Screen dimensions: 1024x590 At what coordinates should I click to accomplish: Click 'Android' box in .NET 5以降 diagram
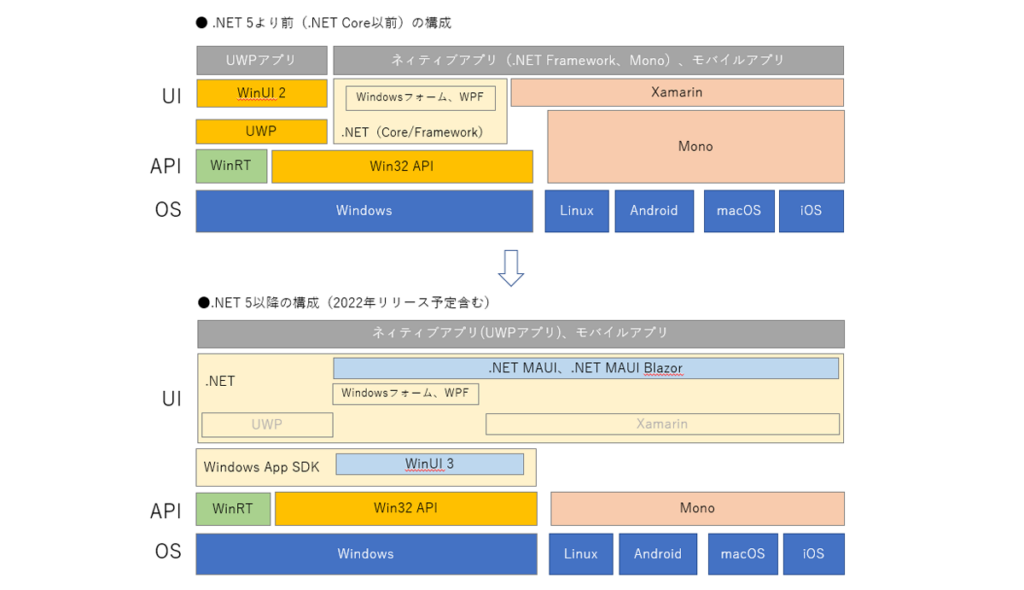tap(658, 555)
